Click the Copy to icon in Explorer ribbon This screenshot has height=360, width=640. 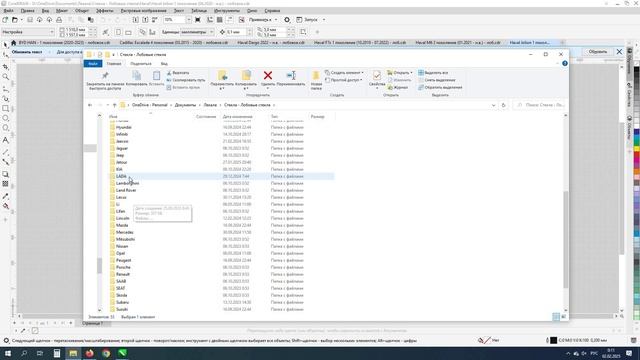tap(246, 75)
